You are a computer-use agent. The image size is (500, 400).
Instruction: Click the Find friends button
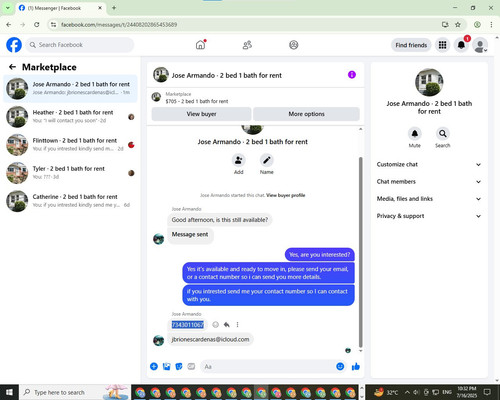coord(411,45)
